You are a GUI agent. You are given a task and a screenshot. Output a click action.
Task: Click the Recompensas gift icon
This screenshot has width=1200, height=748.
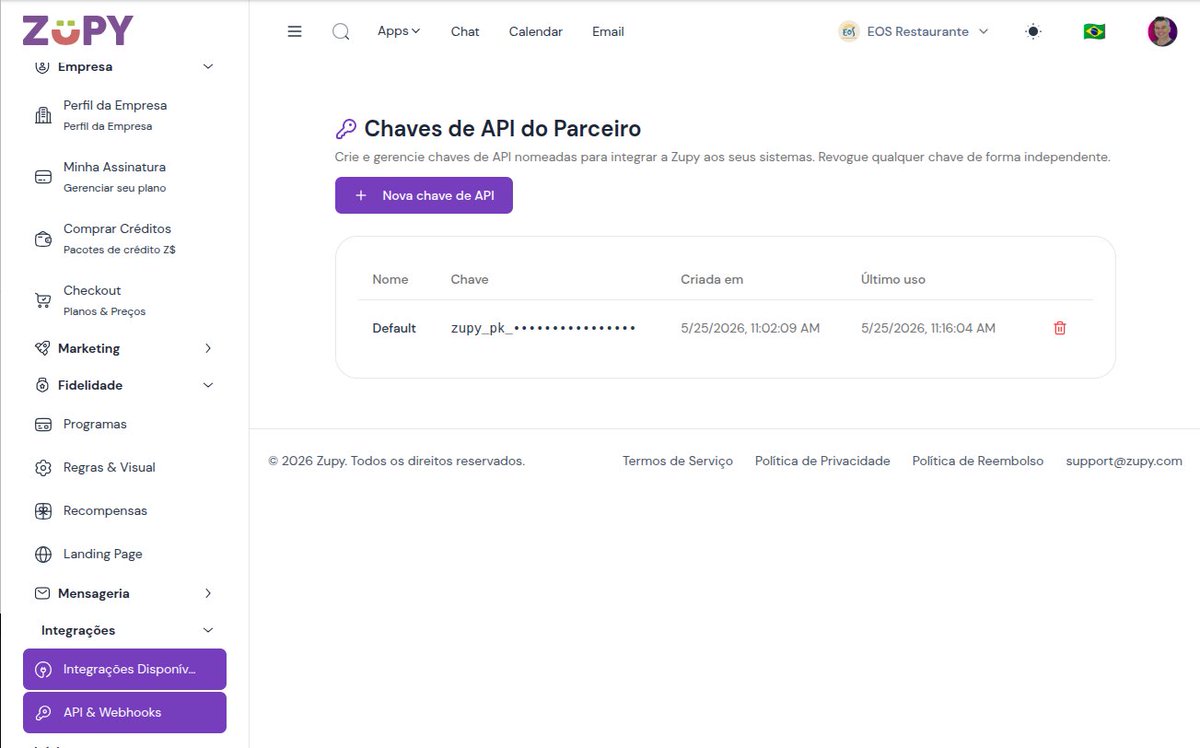tap(43, 511)
